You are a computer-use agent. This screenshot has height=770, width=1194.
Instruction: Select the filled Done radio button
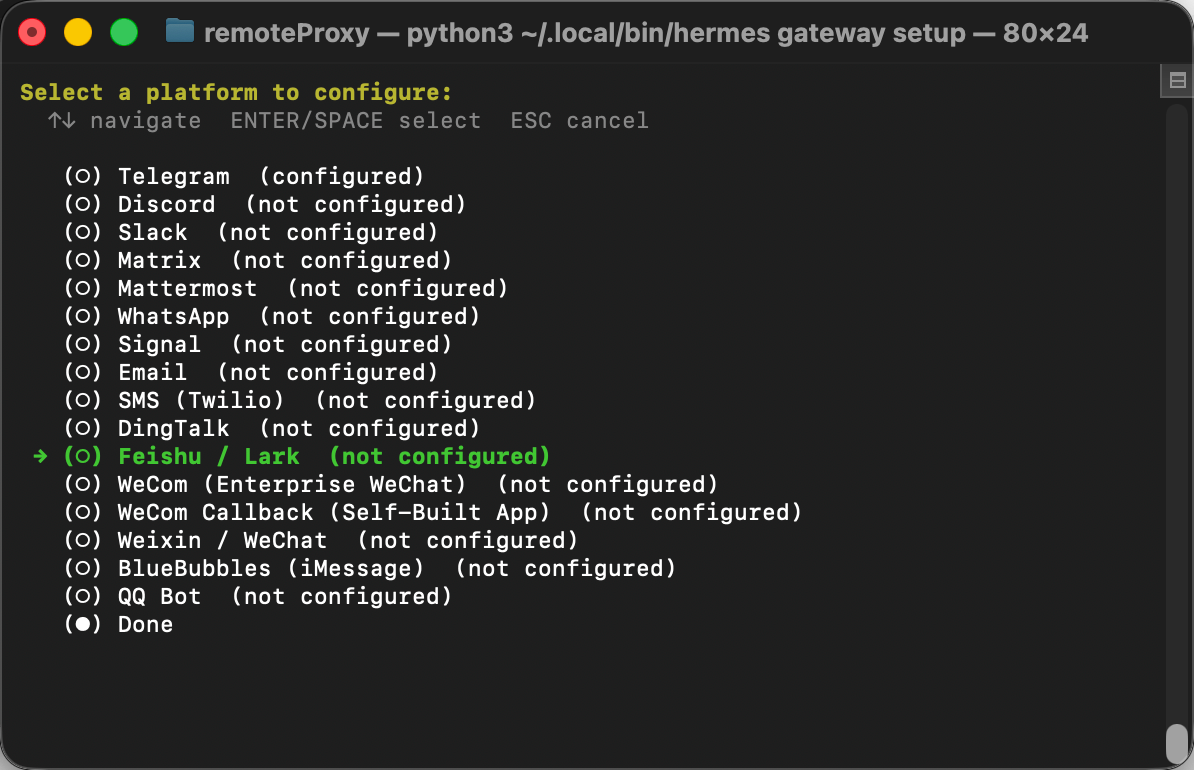83,625
